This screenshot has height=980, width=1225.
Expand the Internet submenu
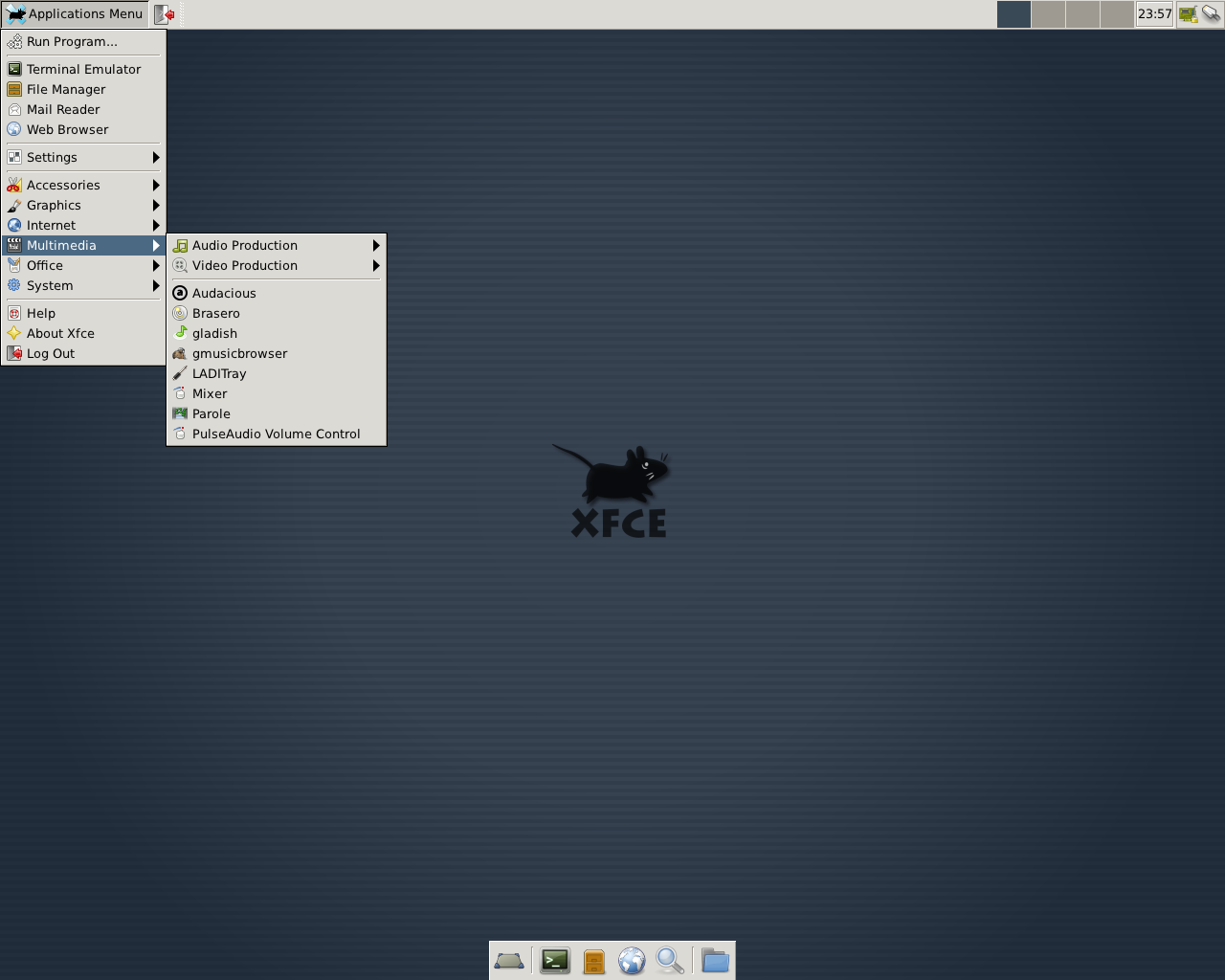[x=83, y=225]
